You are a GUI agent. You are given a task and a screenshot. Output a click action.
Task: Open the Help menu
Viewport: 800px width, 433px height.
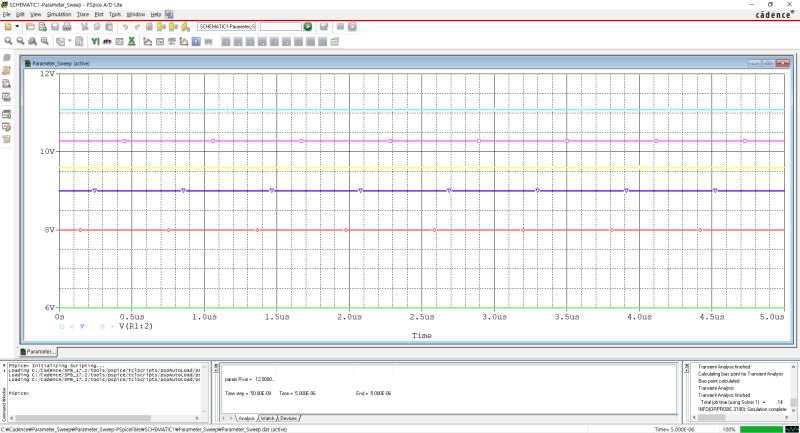tap(156, 14)
